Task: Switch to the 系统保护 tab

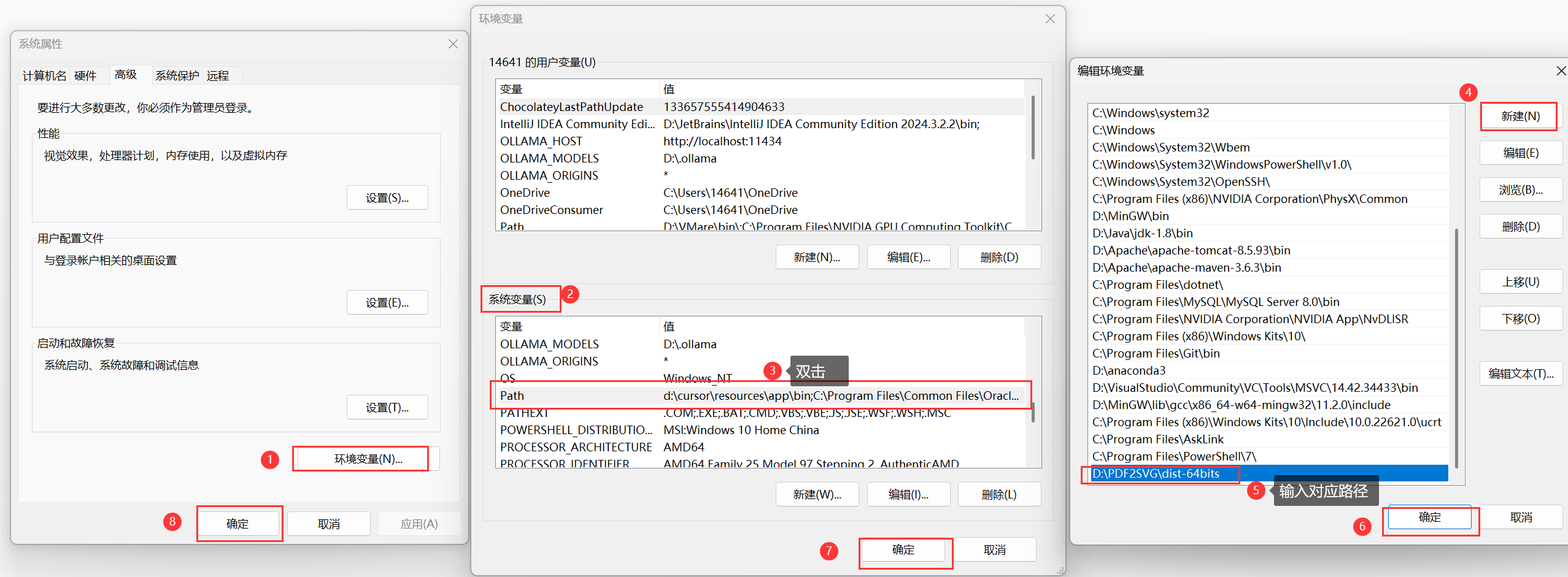Action: 177,75
